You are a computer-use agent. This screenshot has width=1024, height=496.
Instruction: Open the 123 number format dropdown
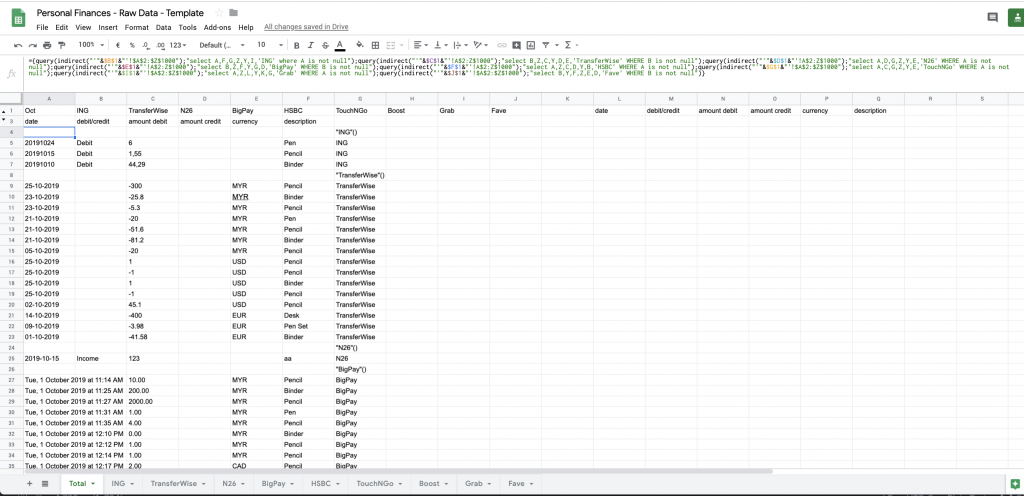pos(178,45)
